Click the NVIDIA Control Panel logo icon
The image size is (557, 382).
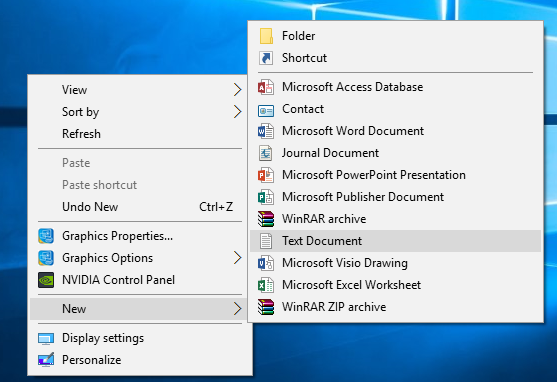pos(46,280)
